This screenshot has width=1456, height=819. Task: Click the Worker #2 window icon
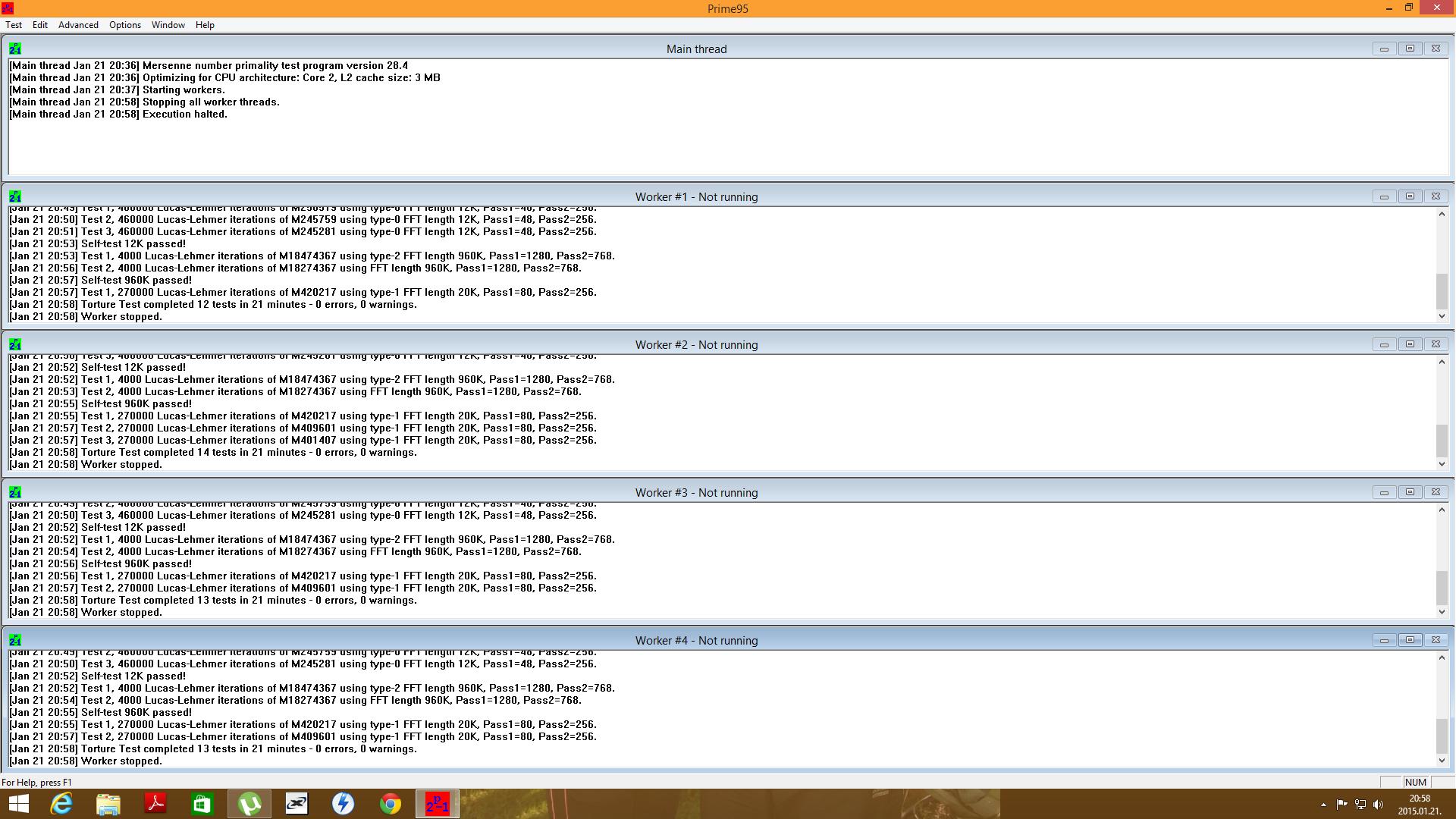tap(15, 344)
